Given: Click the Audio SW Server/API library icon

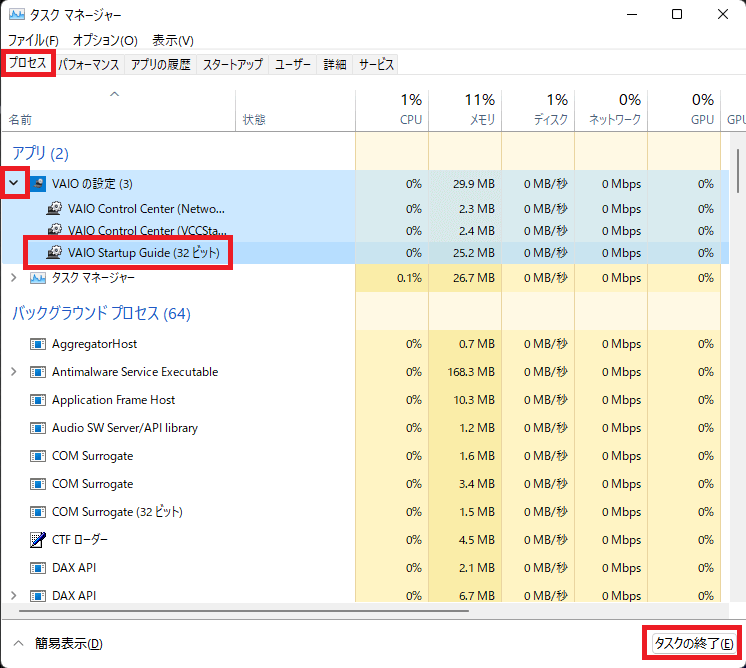Looking at the screenshot, I should [x=38, y=428].
